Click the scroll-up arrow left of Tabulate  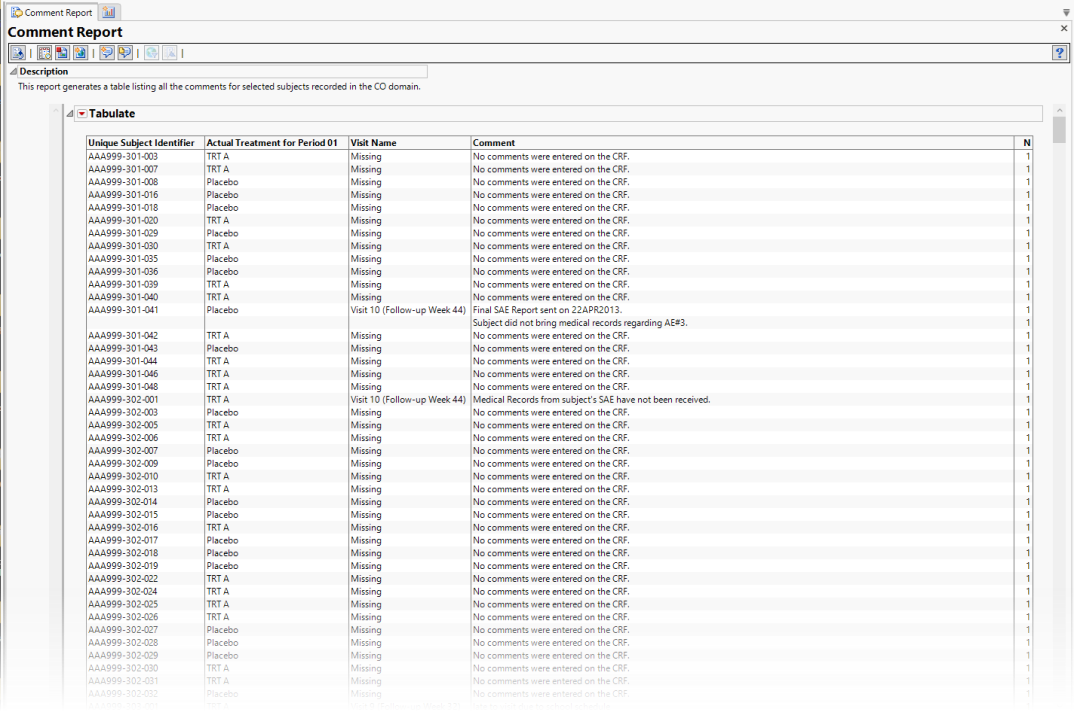[56, 110]
